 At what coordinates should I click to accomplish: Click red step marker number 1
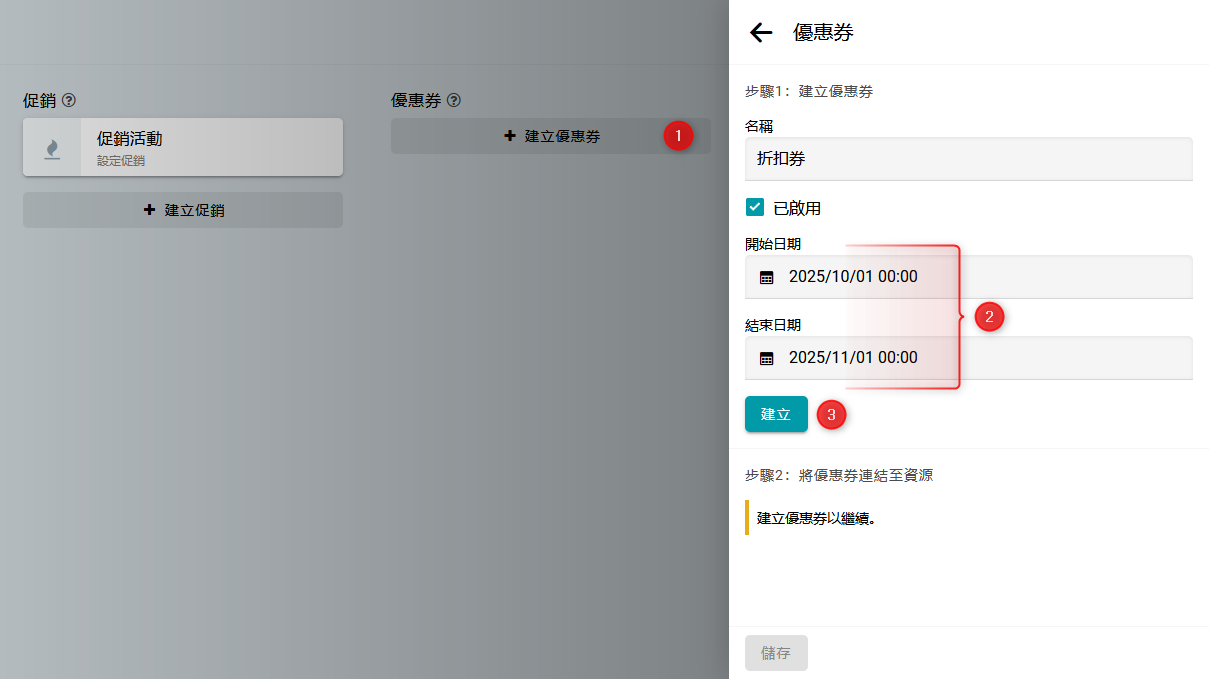tap(678, 136)
